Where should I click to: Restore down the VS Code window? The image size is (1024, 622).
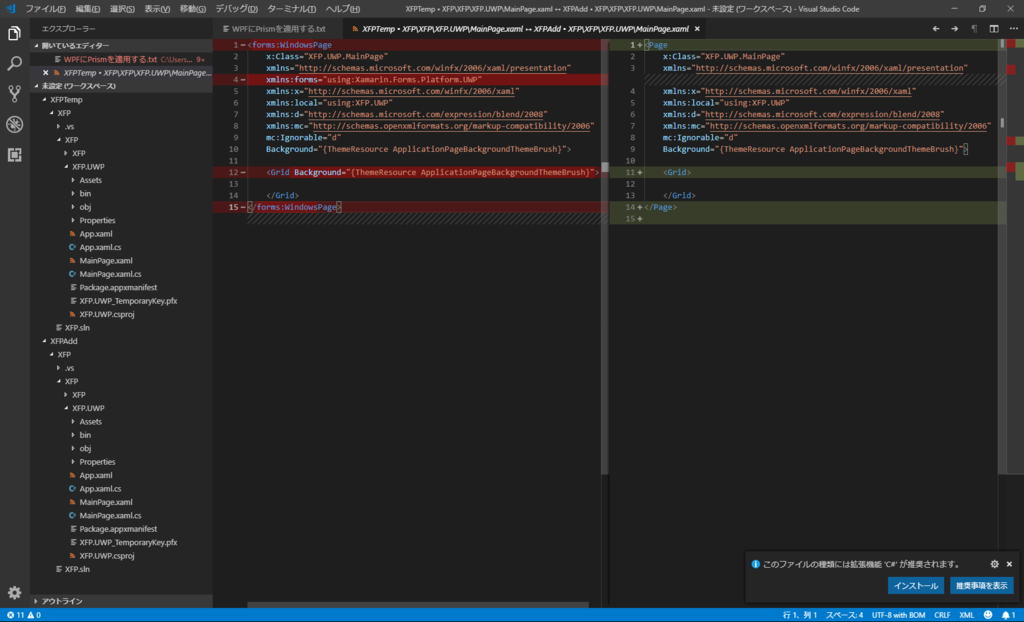coord(982,8)
